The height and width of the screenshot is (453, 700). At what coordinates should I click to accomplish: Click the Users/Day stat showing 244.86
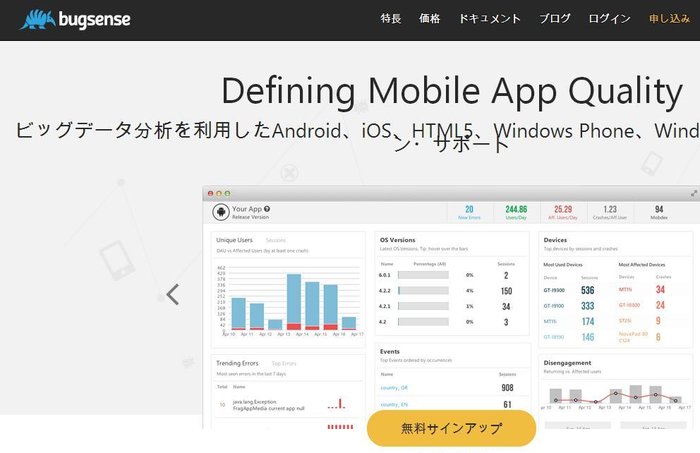516,212
